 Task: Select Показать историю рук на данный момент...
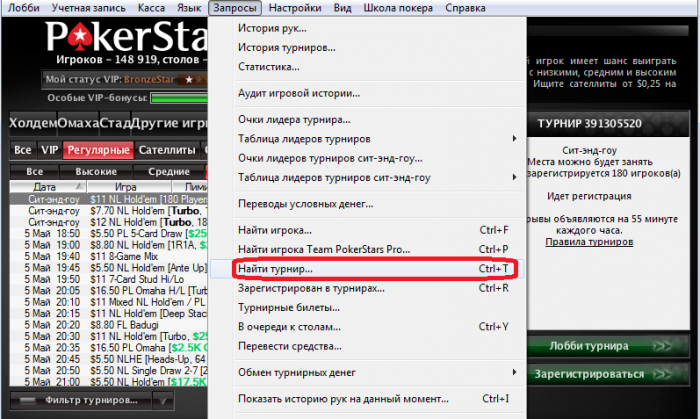point(367,399)
